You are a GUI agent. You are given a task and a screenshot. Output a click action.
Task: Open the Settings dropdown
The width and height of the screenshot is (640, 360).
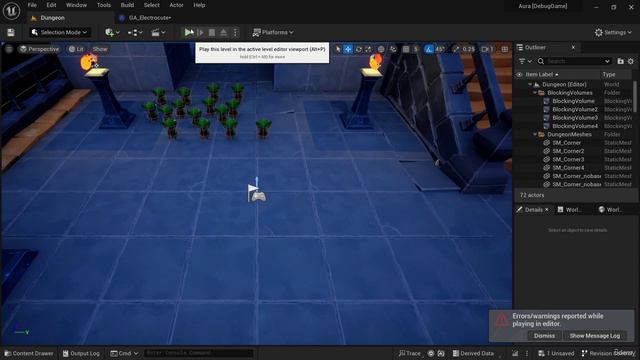tap(613, 32)
